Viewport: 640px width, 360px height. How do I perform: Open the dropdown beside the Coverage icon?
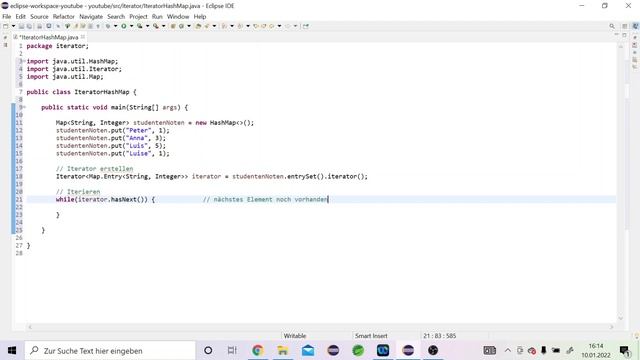tap(147, 26)
